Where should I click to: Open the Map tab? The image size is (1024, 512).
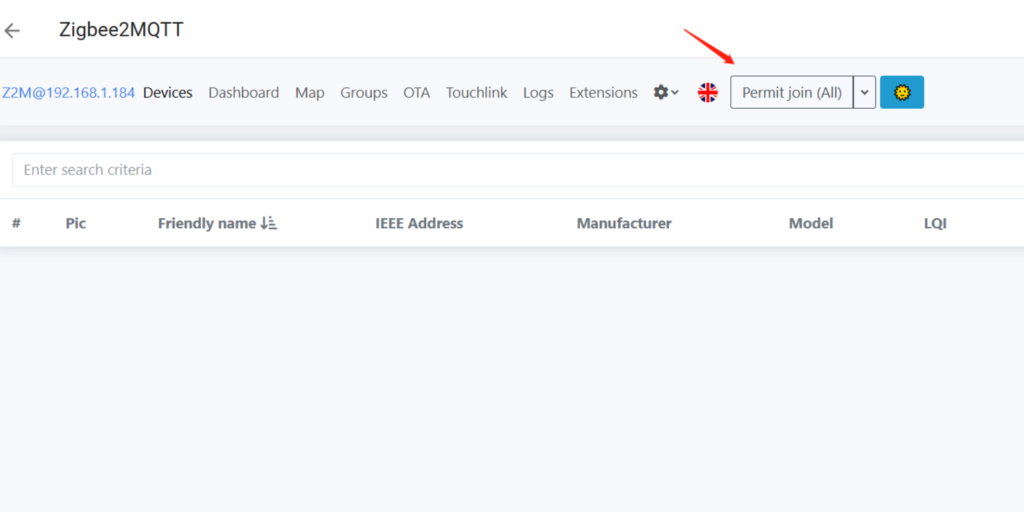[x=310, y=93]
